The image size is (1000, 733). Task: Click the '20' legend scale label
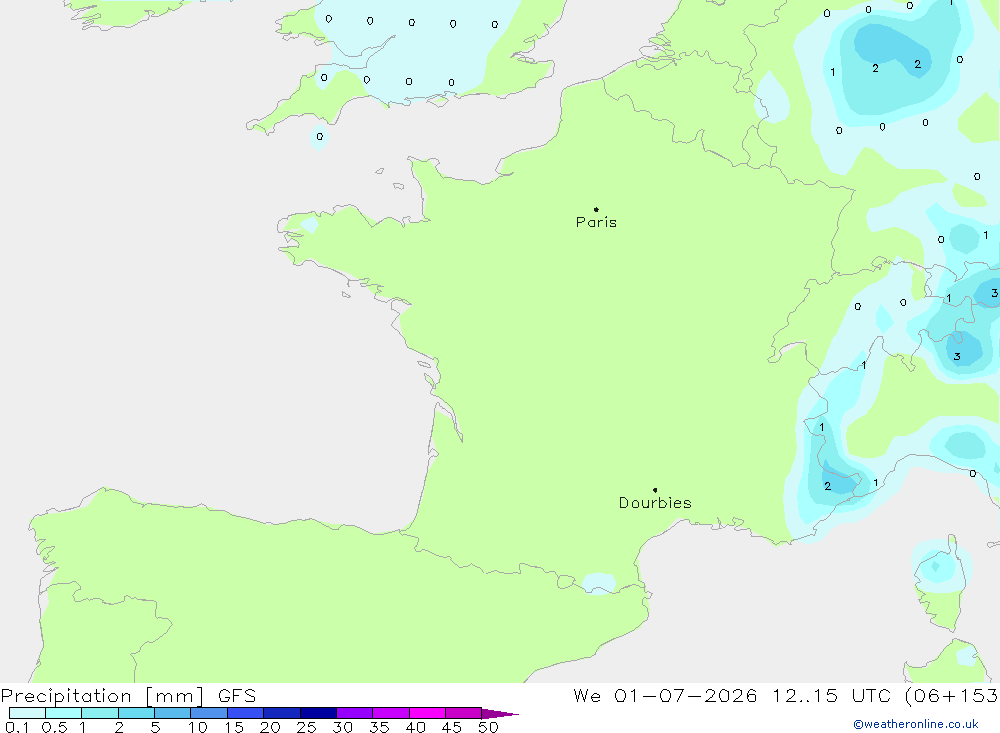(270, 727)
